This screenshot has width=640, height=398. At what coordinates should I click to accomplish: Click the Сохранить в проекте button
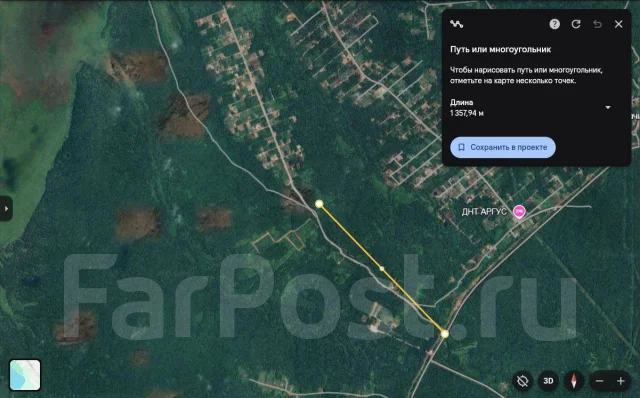[x=503, y=147]
